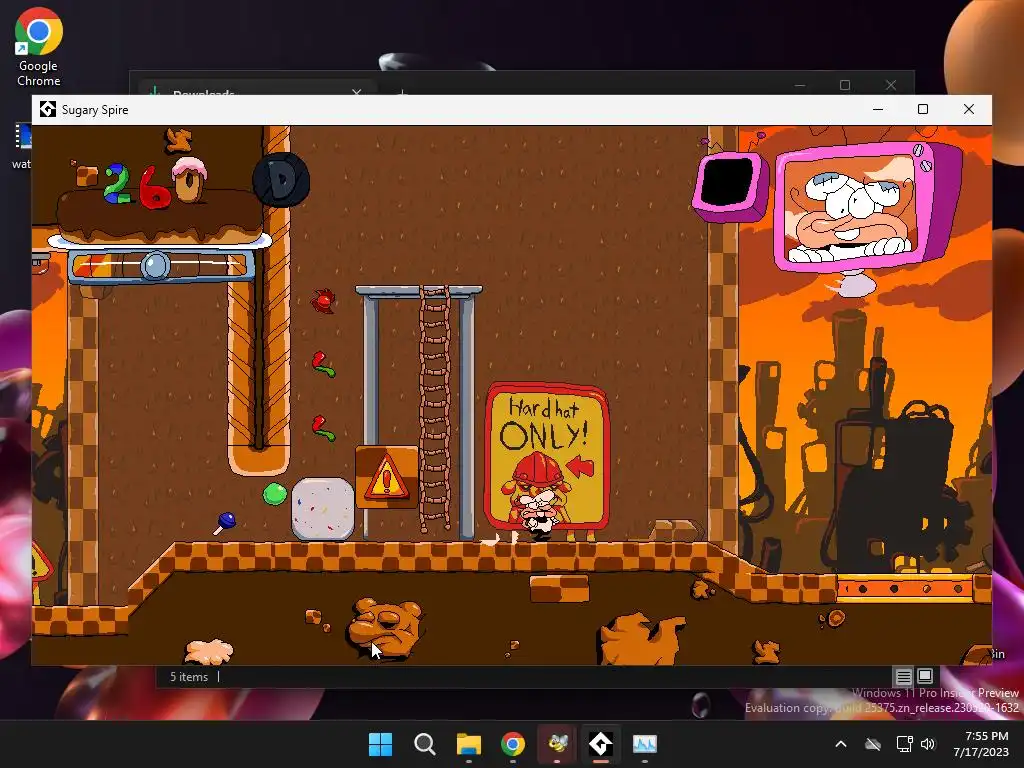Click the blue lollipop collectible
Image resolution: width=1024 pixels, height=768 pixels.
(225, 523)
